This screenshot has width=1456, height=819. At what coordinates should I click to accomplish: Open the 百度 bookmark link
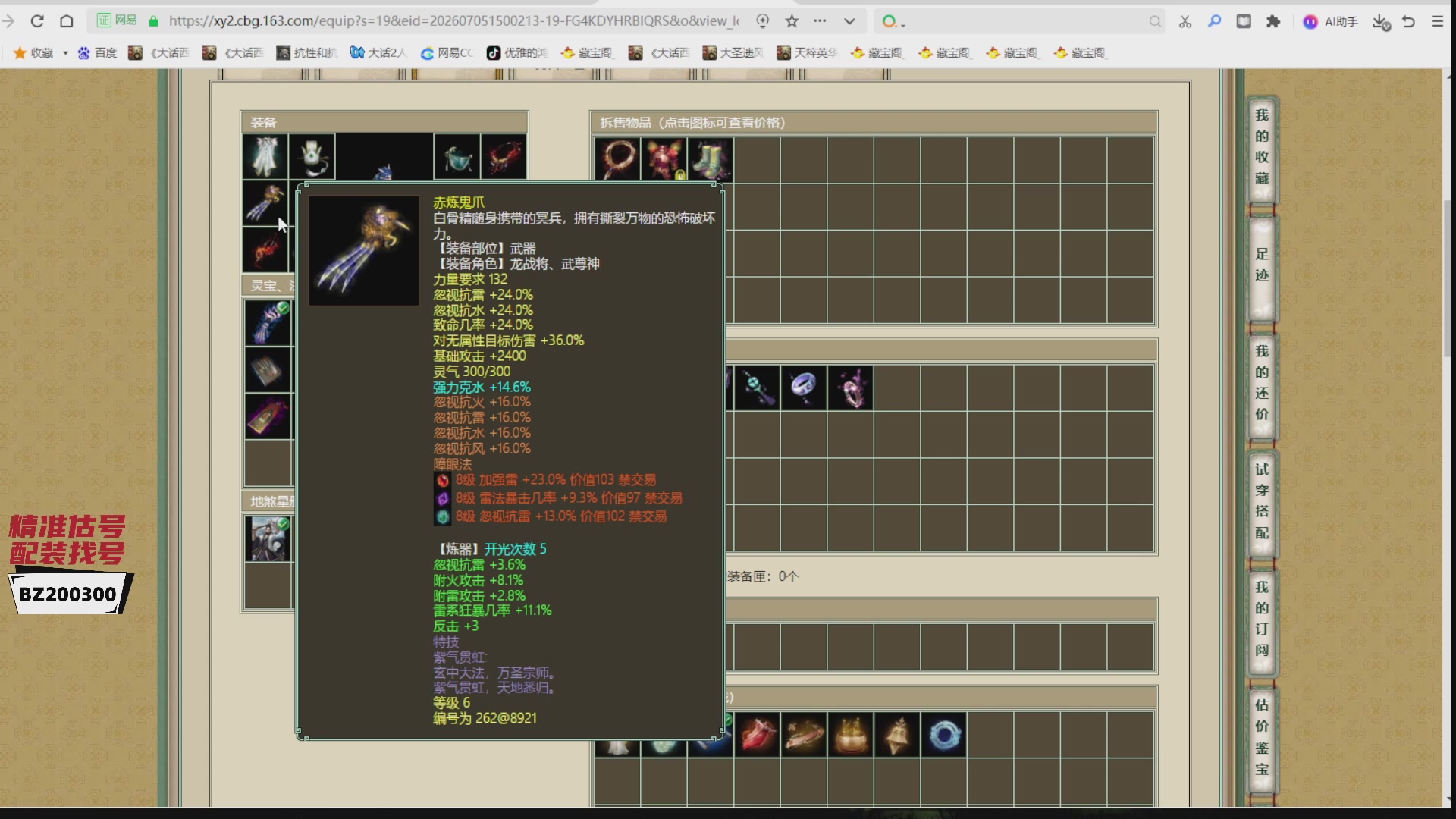pos(98,53)
